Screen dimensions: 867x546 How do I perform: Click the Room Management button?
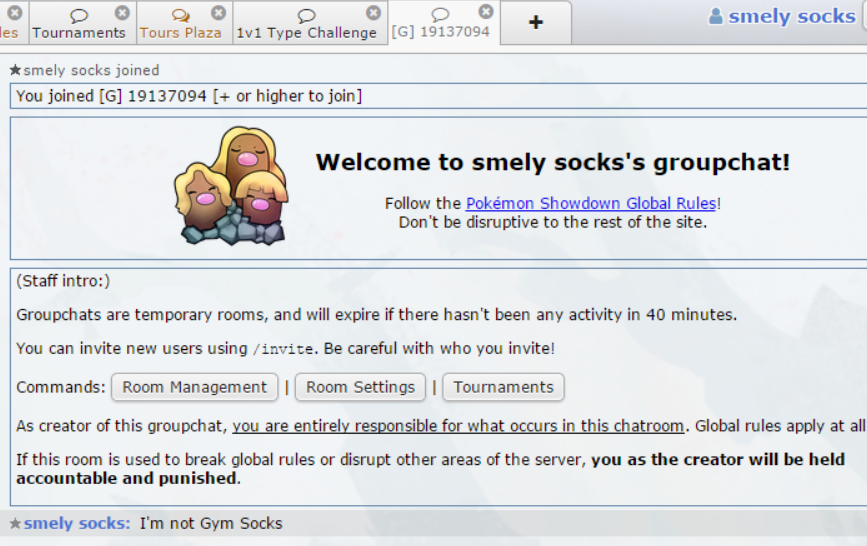(x=195, y=387)
